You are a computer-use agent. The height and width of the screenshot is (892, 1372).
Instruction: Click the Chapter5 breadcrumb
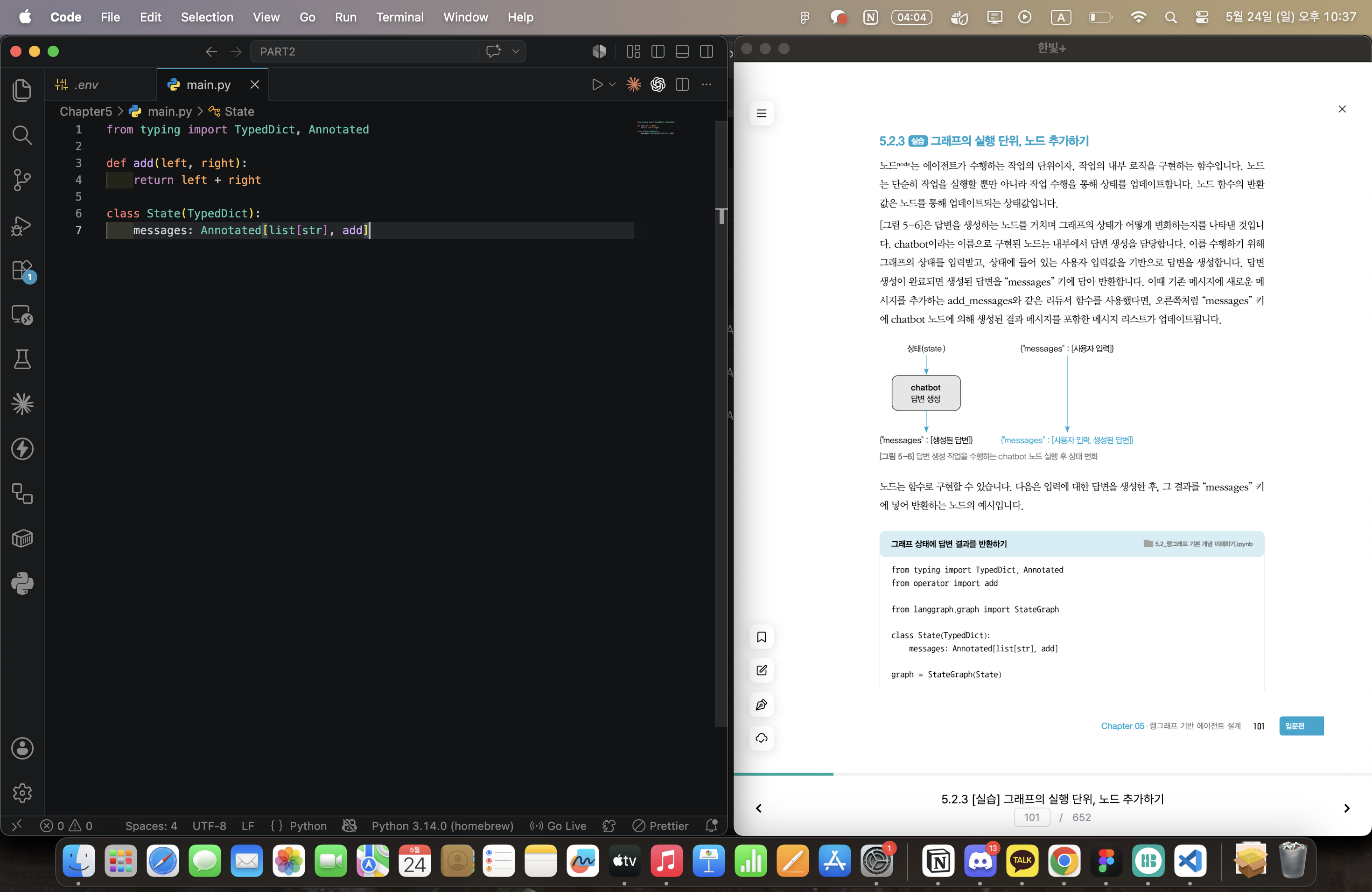[86, 111]
